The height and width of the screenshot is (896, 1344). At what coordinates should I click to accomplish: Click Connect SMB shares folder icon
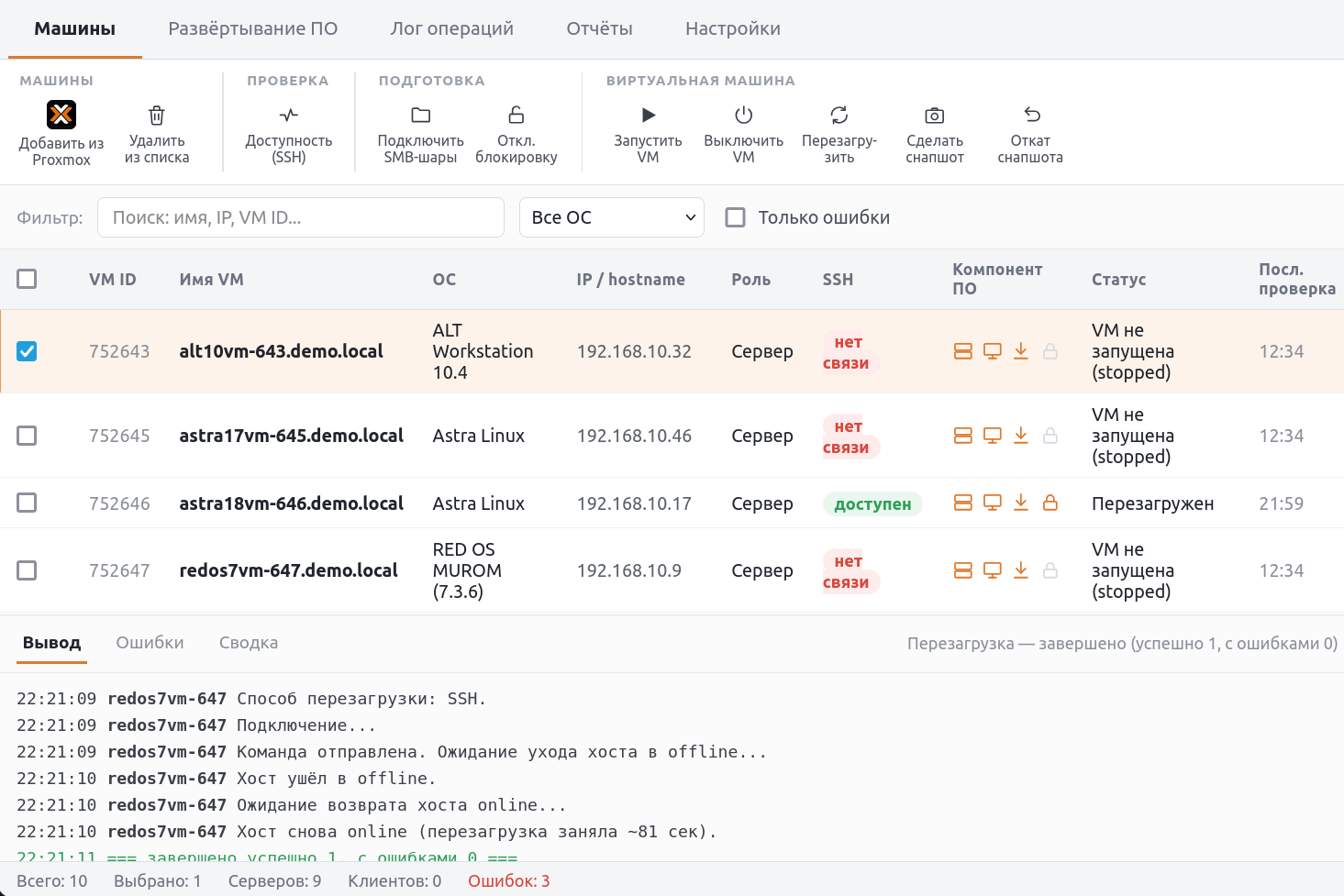pos(421,115)
